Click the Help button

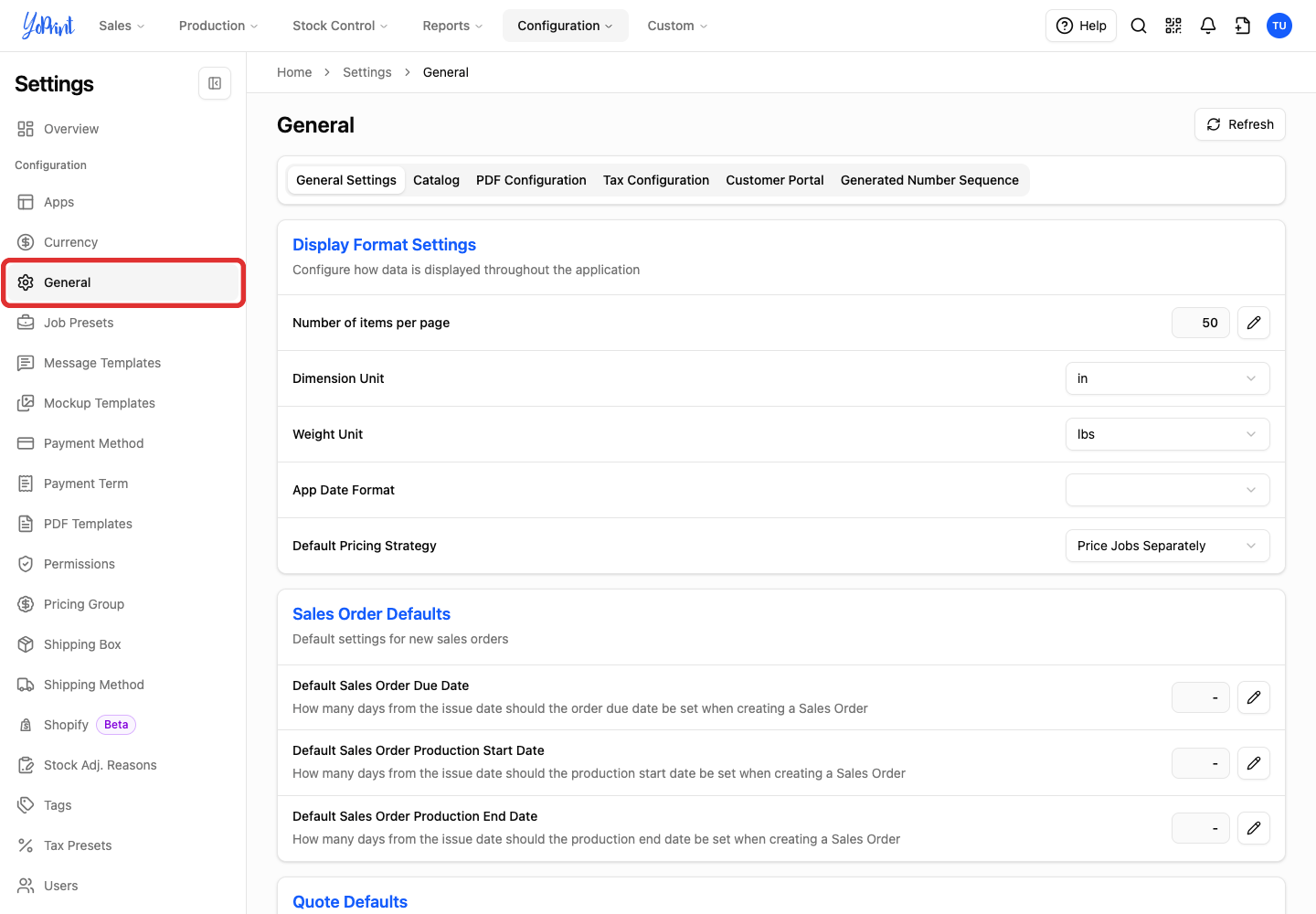[1081, 26]
